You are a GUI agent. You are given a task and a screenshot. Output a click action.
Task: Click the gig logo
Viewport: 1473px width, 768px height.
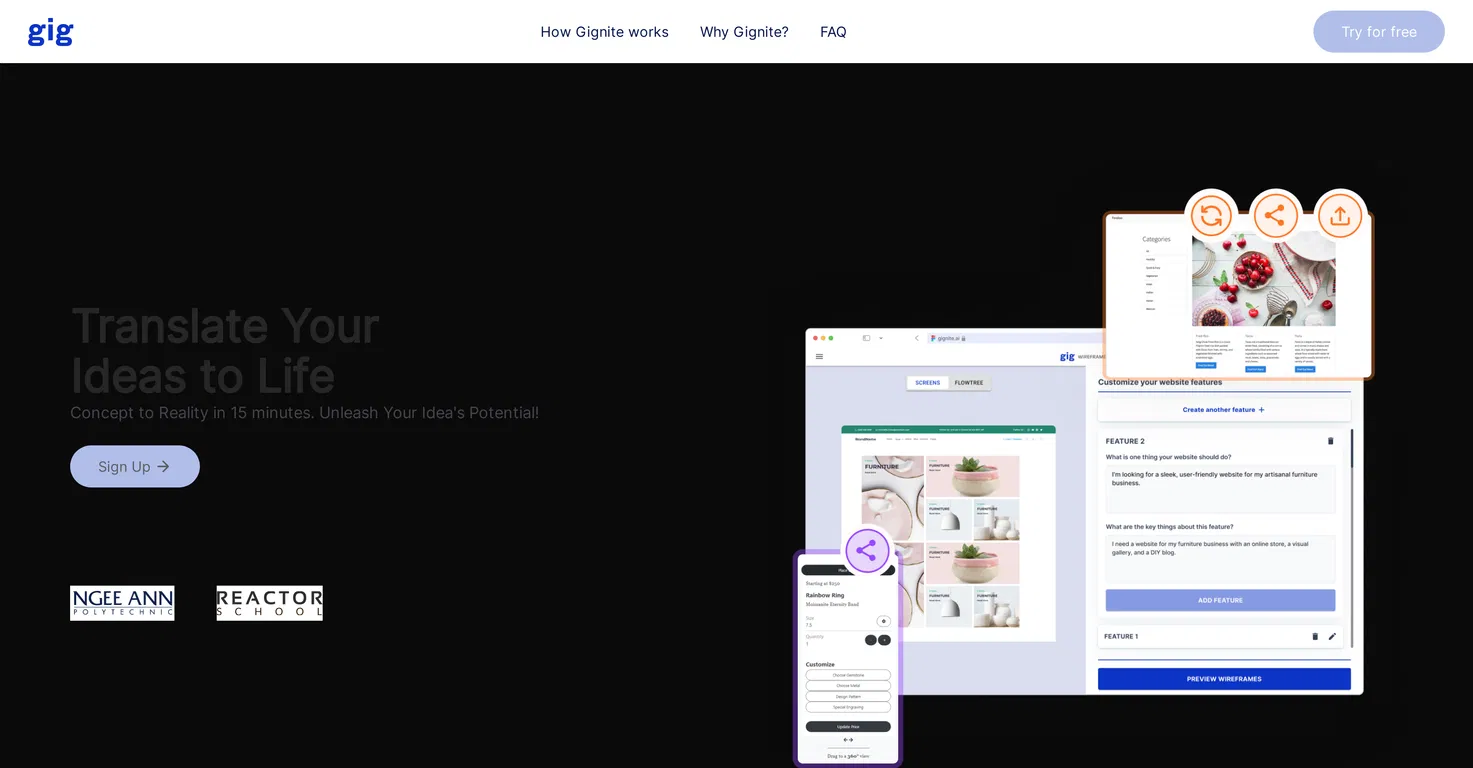pyautogui.click(x=51, y=32)
